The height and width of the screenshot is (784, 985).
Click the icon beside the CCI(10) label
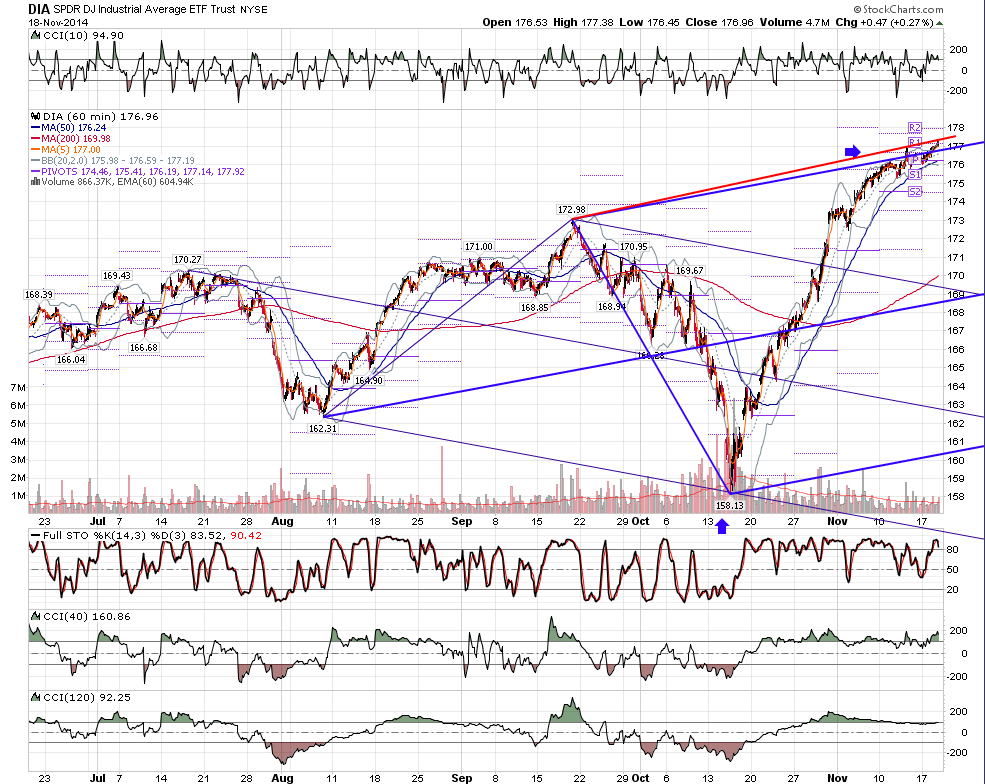pos(36,36)
